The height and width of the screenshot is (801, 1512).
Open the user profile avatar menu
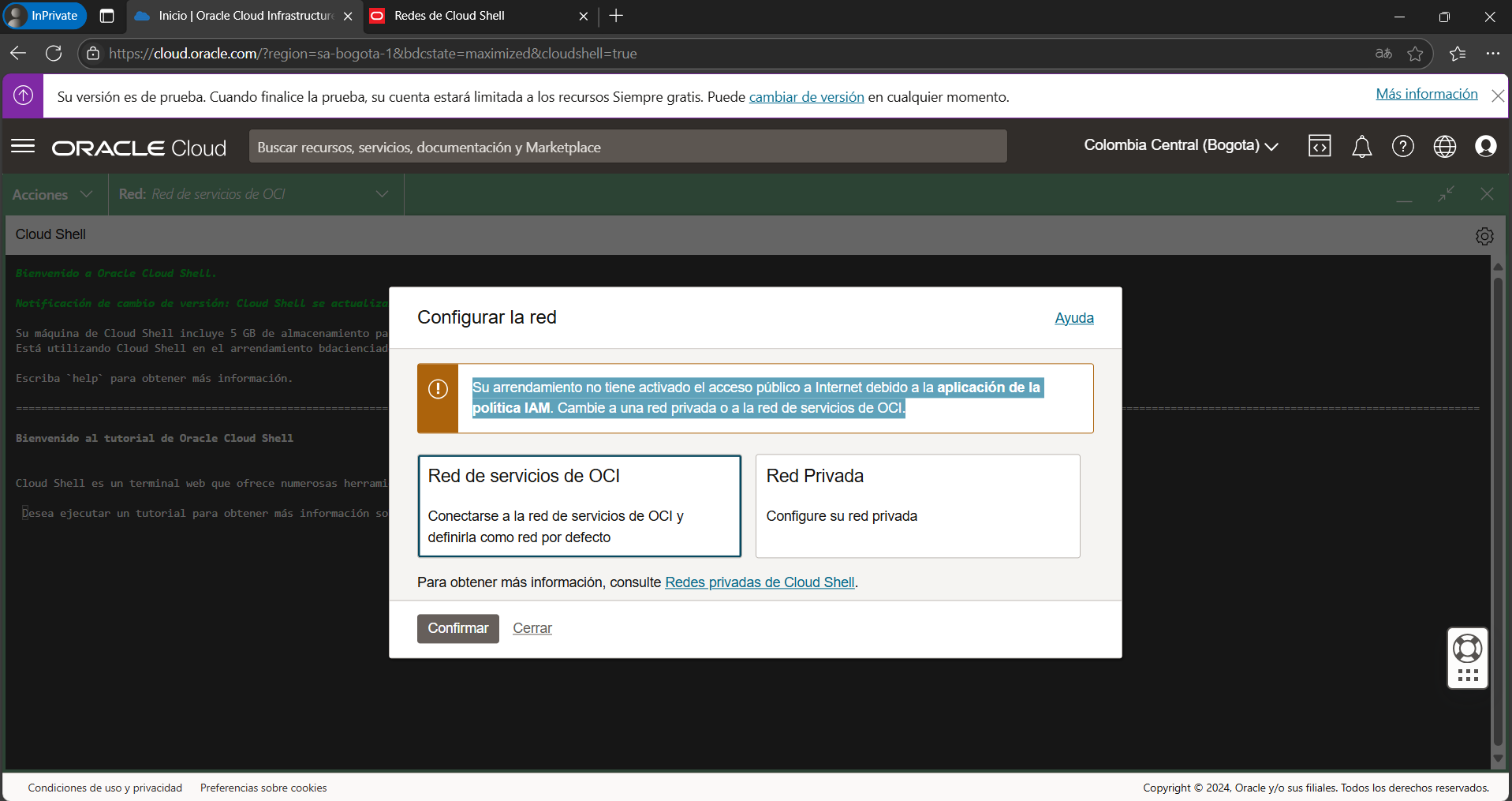click(x=1486, y=146)
